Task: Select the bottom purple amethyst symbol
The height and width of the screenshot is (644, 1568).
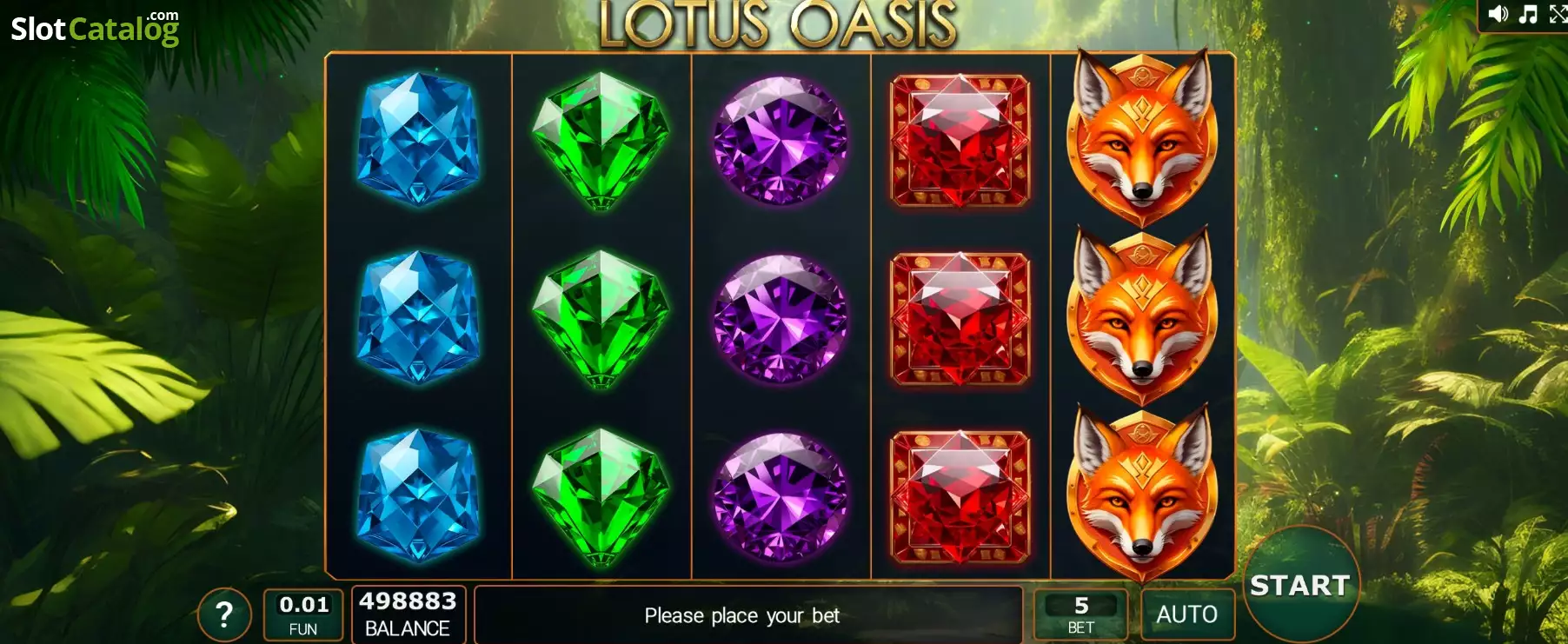Action: pos(781,495)
